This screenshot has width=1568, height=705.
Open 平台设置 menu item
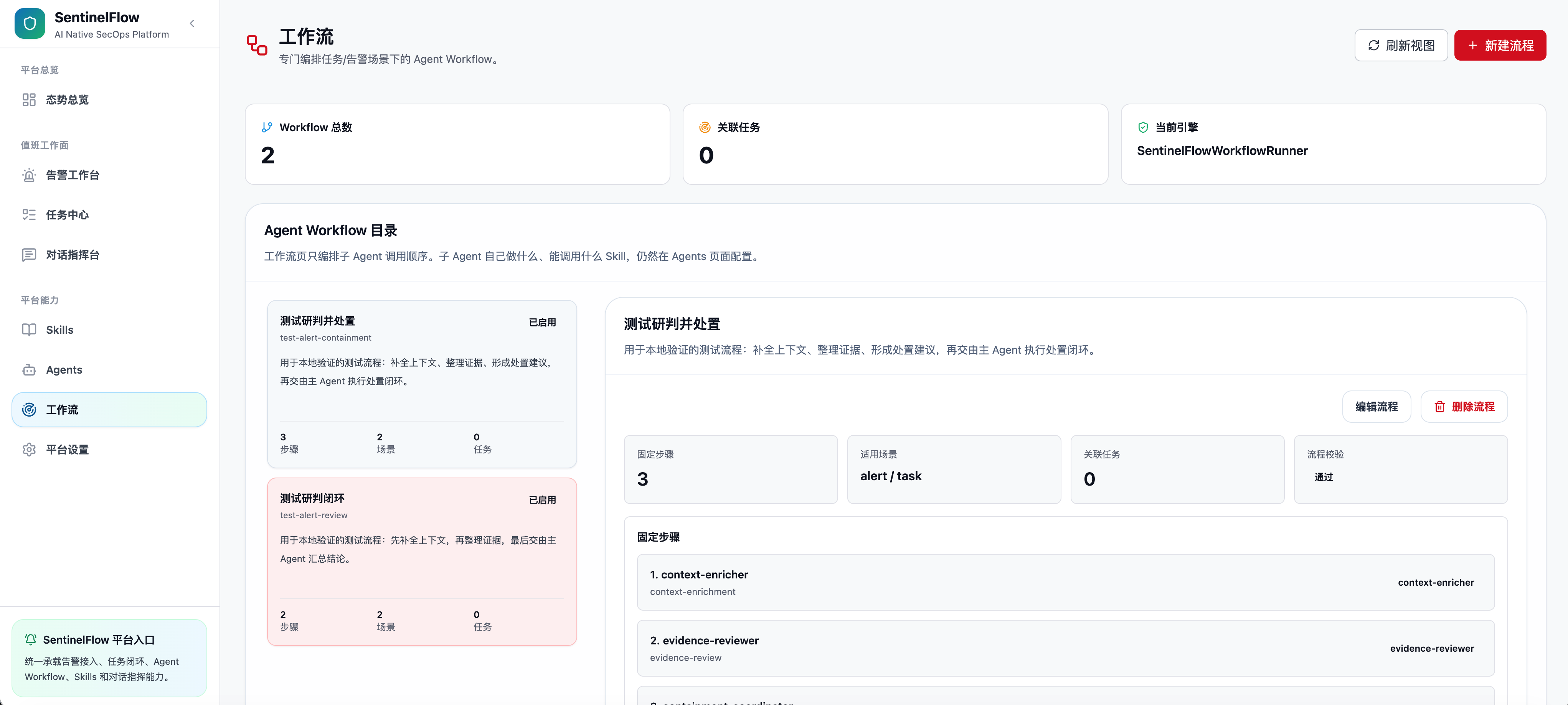110,450
